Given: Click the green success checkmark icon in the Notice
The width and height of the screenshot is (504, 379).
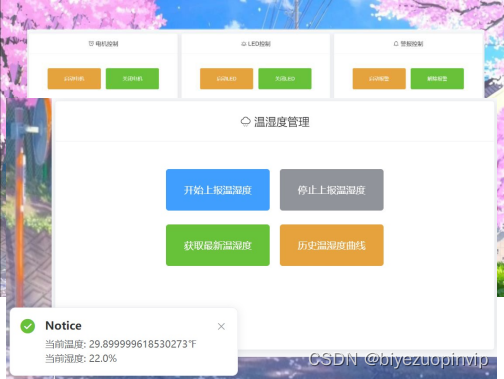Looking at the screenshot, I should [28, 326].
